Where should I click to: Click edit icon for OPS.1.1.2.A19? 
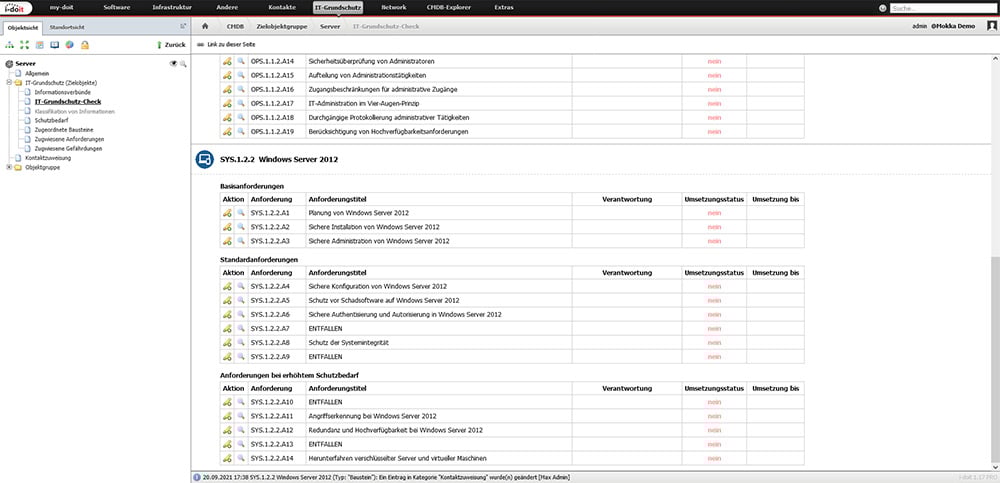[x=227, y=131]
